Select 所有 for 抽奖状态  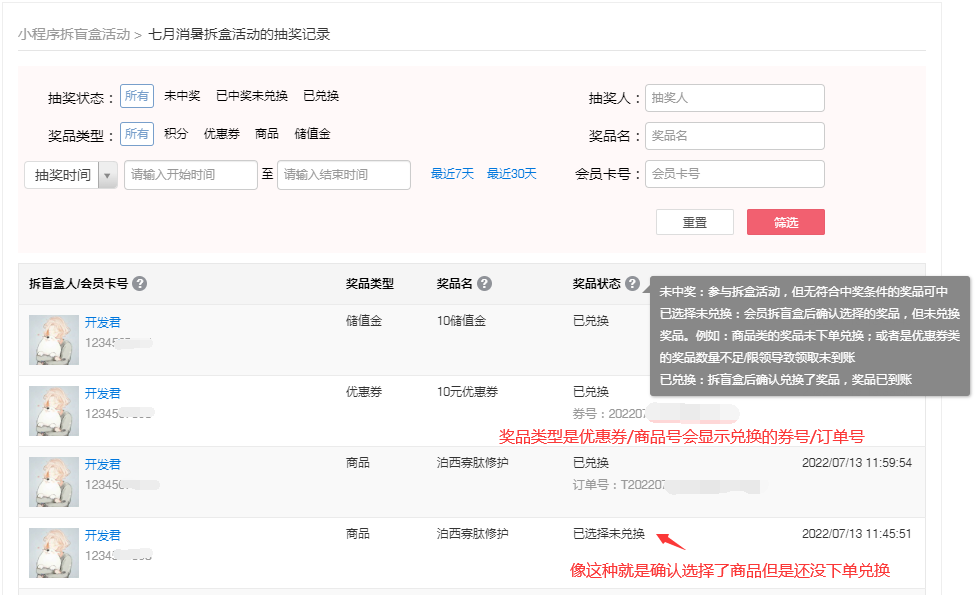click(x=136, y=96)
